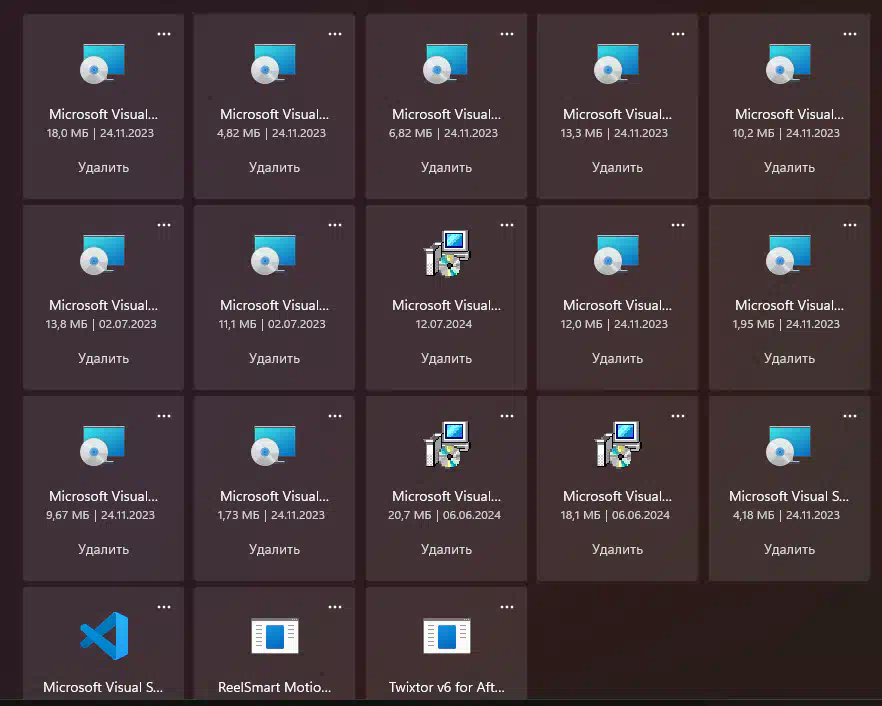Screen dimensions: 882x706
Task: Show more options for the 1,73 МБ app
Action: pos(335,416)
